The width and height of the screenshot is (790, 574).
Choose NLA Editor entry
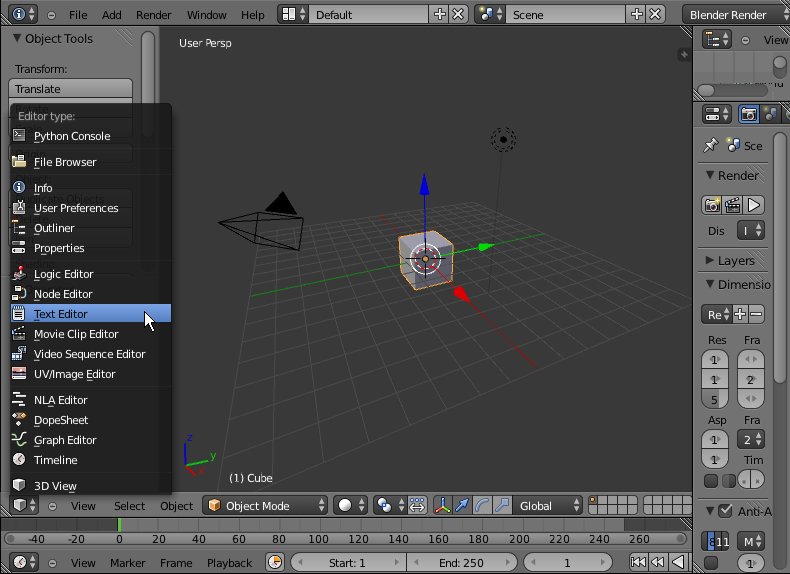tap(91, 400)
